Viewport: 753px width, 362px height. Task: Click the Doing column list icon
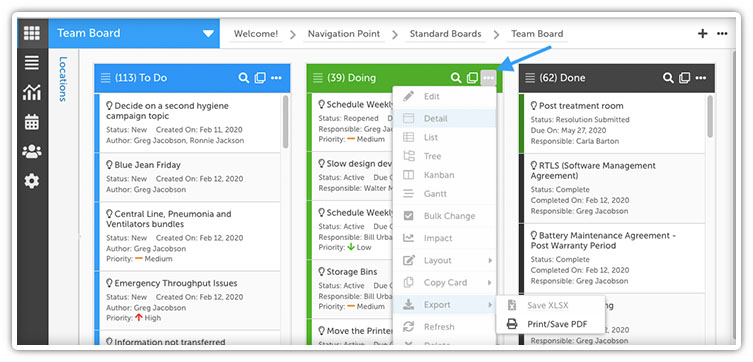[x=318, y=78]
